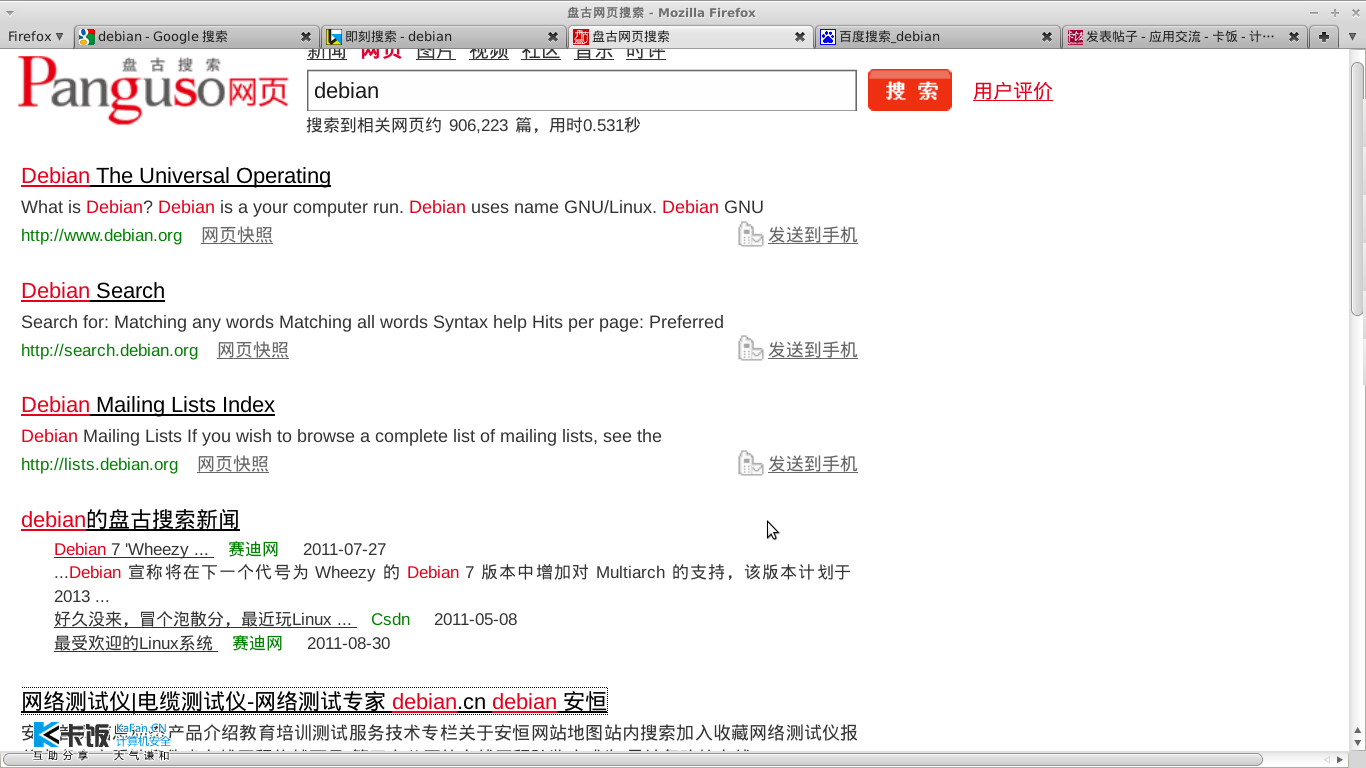Image resolution: width=1366 pixels, height=768 pixels.
Task: Click the snippet 'Debian Mailing Lists If you wish'
Action: [x=341, y=436]
